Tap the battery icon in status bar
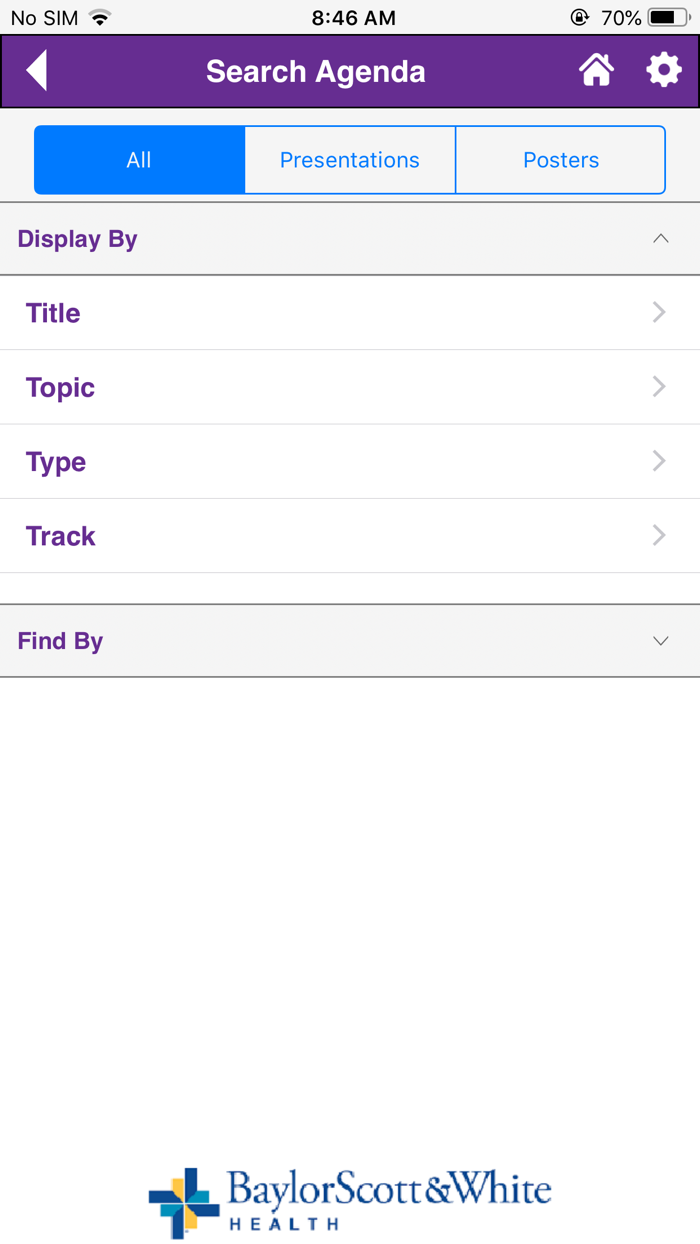 pos(667,18)
